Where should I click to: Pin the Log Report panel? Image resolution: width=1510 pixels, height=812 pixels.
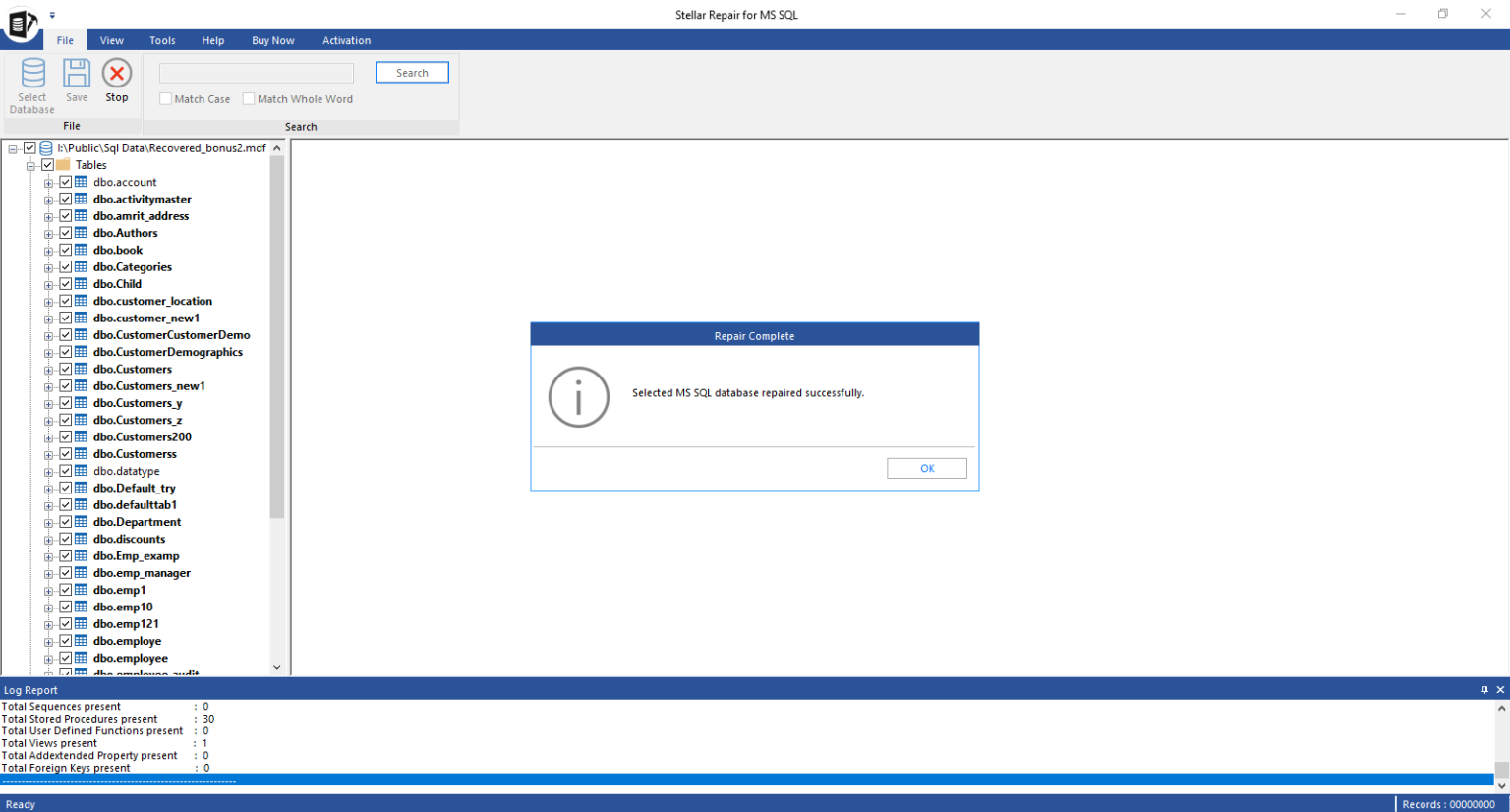pos(1484,689)
